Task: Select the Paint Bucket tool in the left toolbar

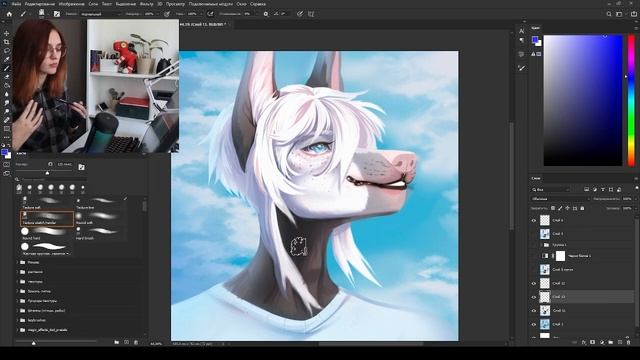Action: 7,85
